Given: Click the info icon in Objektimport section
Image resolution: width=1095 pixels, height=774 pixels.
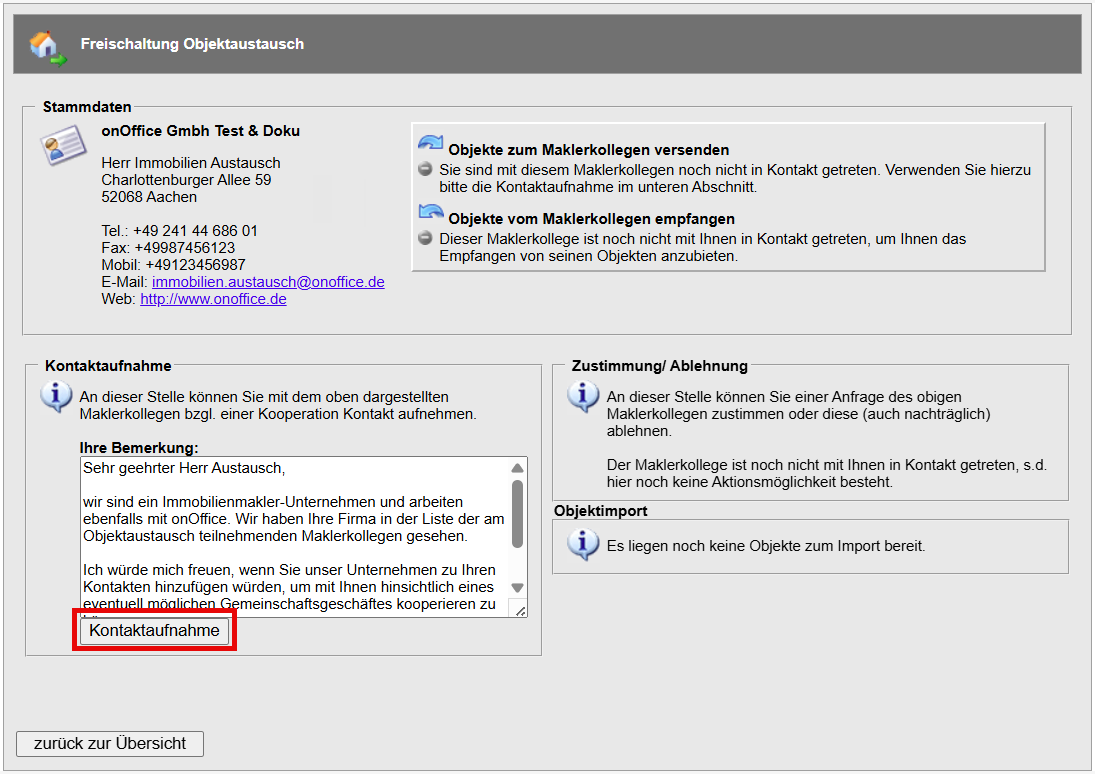Looking at the screenshot, I should [583, 545].
